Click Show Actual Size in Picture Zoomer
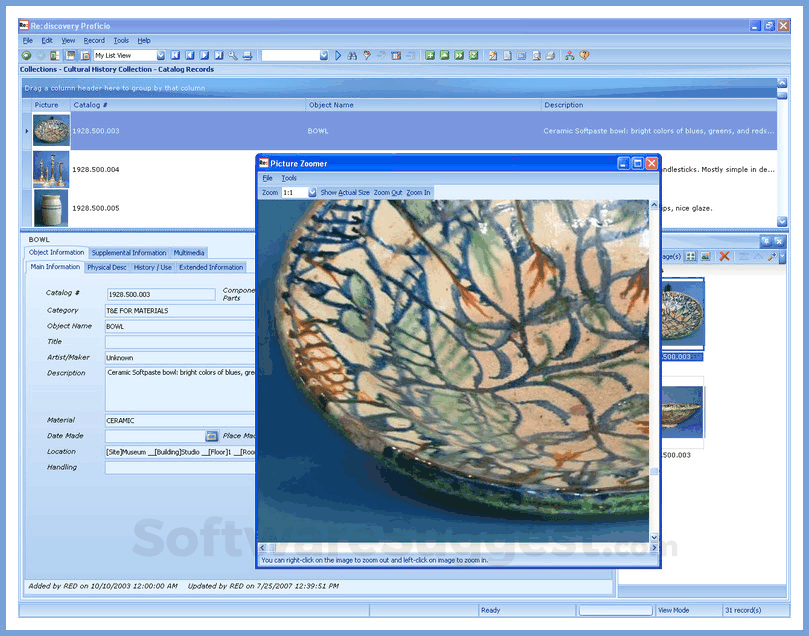Viewport: 809px width, 636px height. tap(345, 192)
